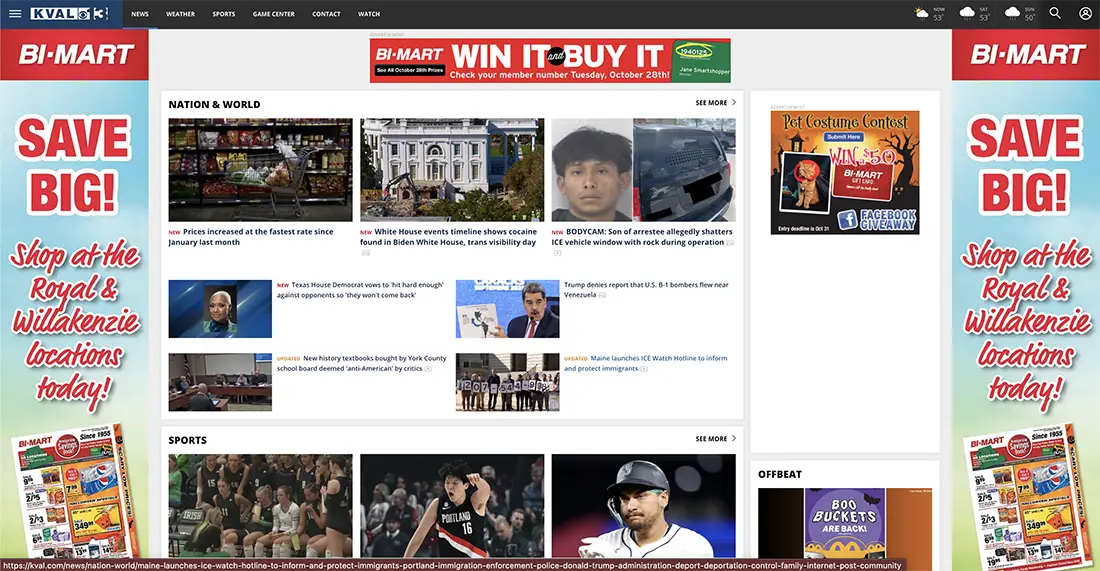Click the mugshot and ICE vehicle thumbnail
The width and height of the screenshot is (1100, 571).
pyautogui.click(x=643, y=170)
